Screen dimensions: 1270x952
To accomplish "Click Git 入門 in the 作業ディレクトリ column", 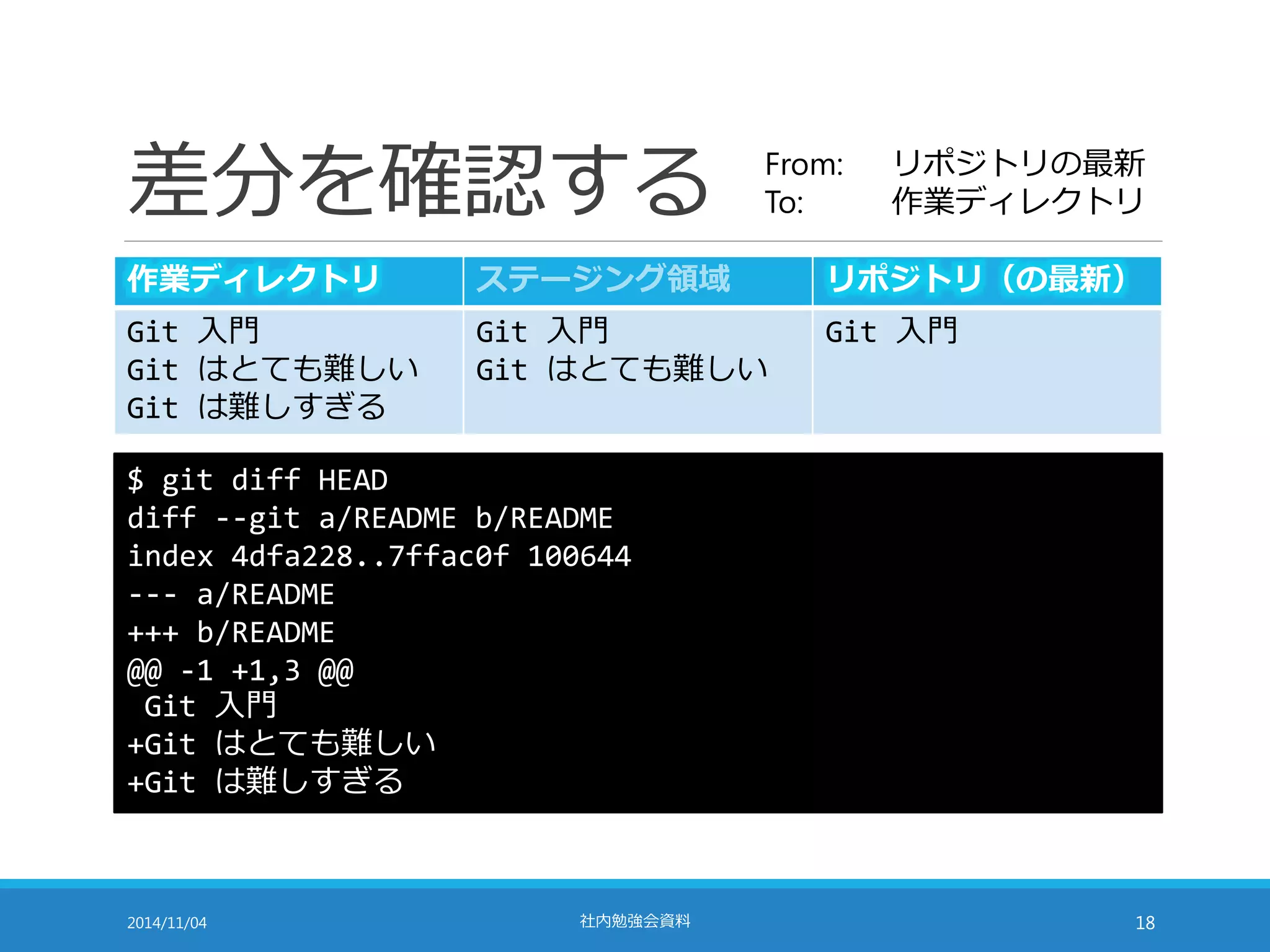I will [193, 331].
